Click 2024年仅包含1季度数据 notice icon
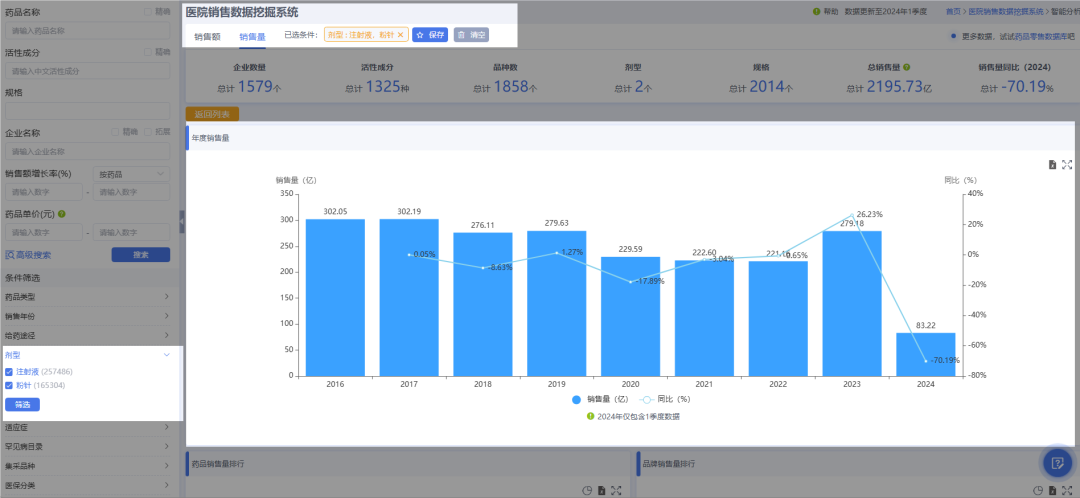 point(590,416)
